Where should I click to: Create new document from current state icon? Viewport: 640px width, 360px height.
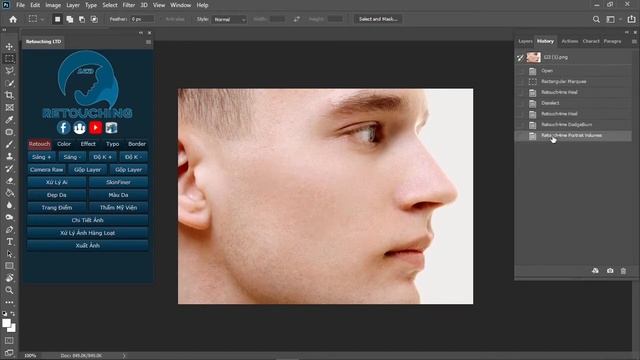click(596, 271)
